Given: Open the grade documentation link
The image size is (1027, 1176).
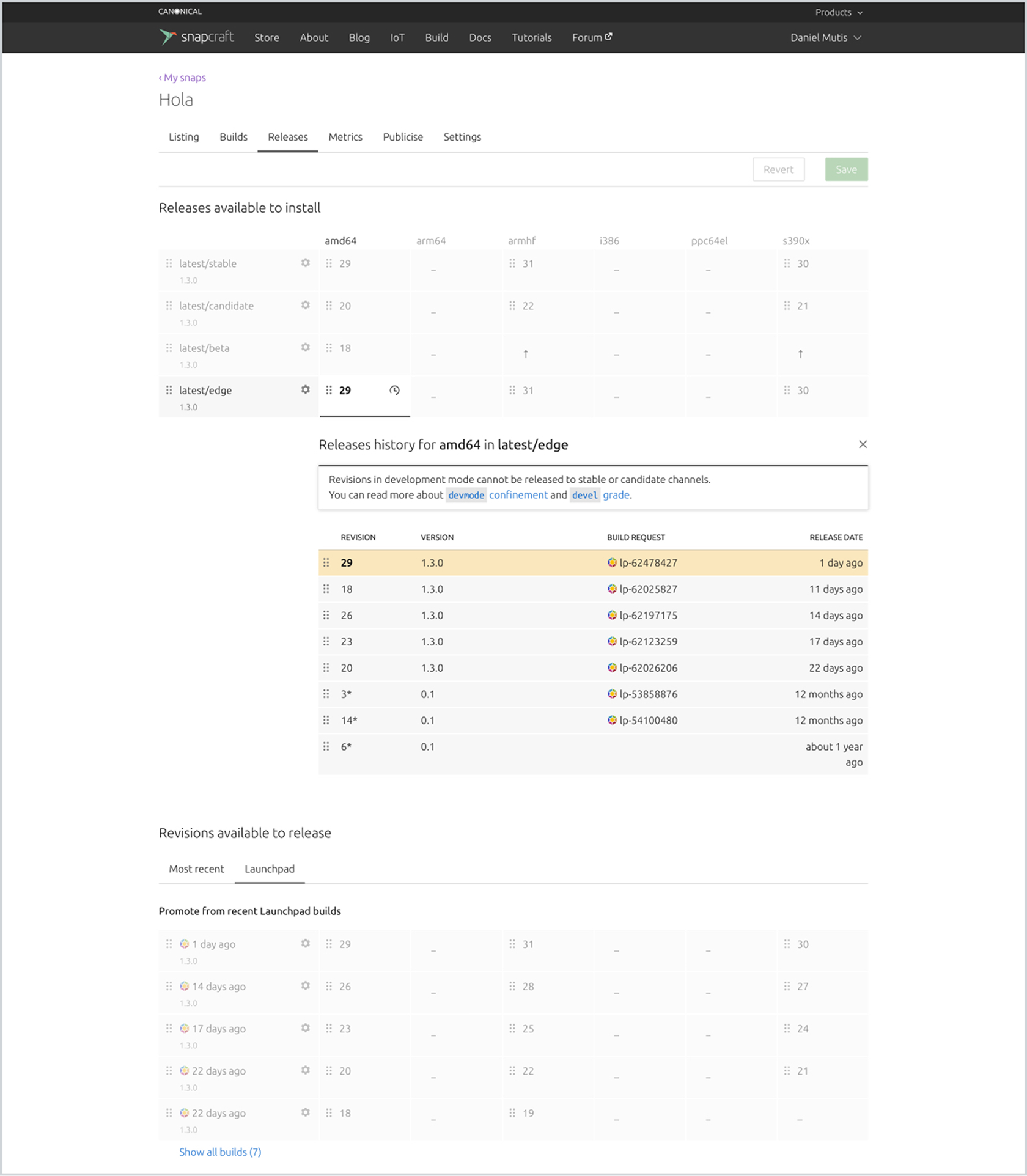Looking at the screenshot, I should pos(616,494).
